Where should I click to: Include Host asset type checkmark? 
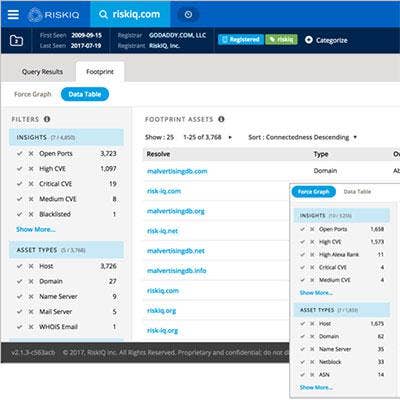20,266
